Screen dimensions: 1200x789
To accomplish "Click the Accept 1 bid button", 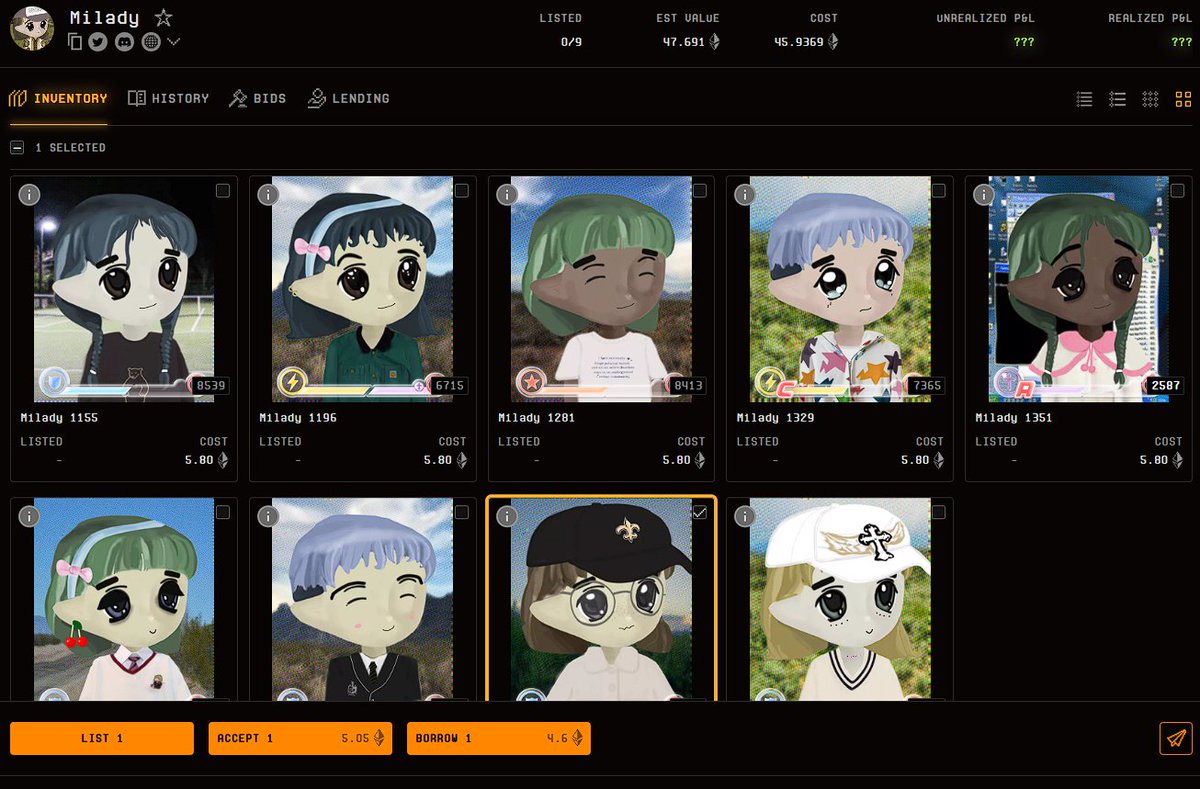I will pyautogui.click(x=300, y=738).
